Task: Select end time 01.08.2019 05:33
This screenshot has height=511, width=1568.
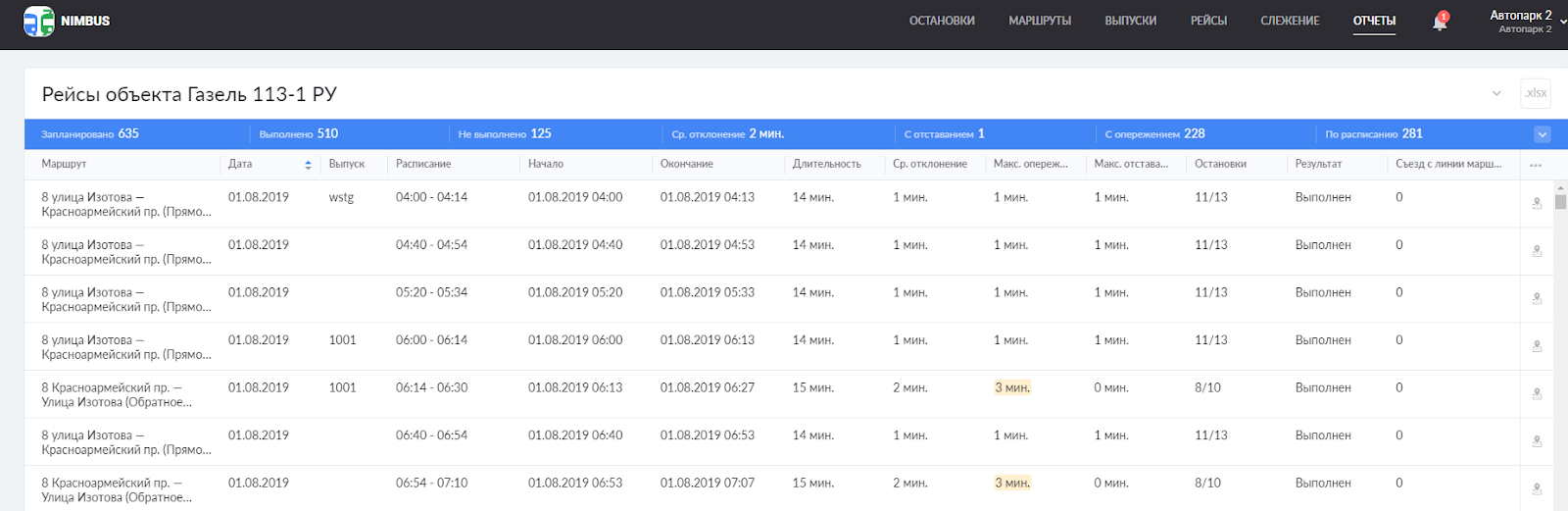Action: coord(708,292)
